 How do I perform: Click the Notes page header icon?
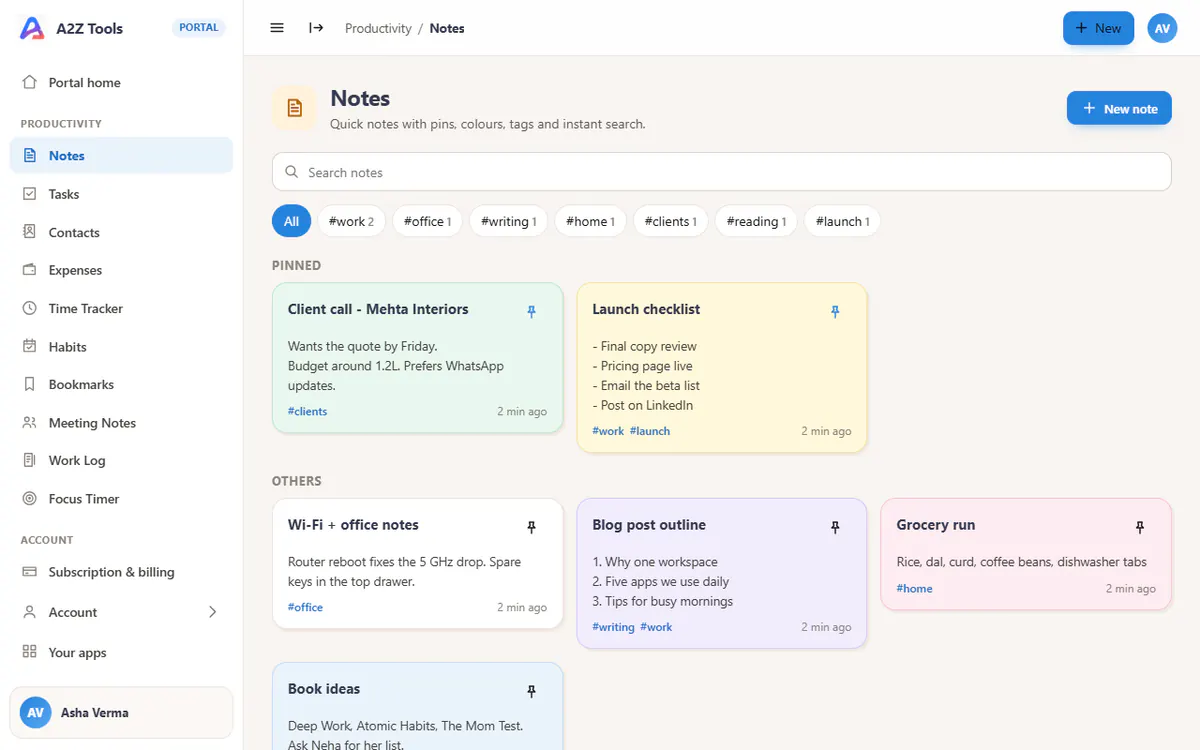click(x=295, y=108)
